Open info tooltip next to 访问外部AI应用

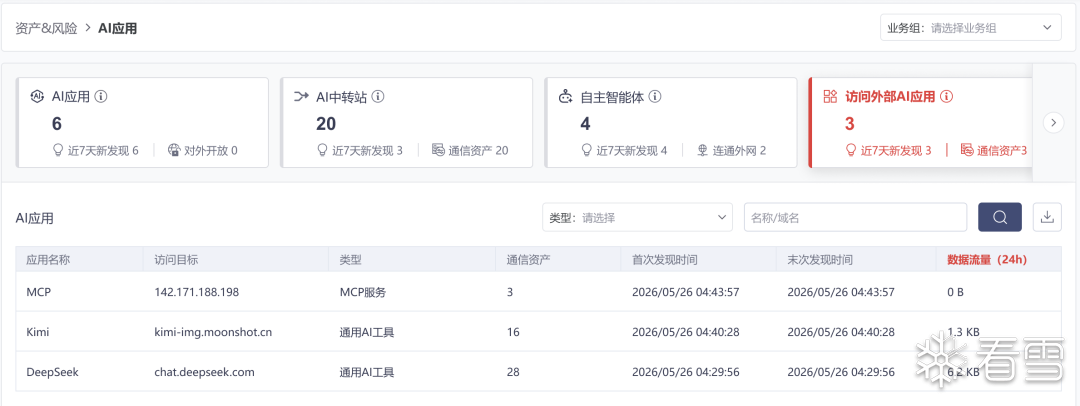[946, 97]
